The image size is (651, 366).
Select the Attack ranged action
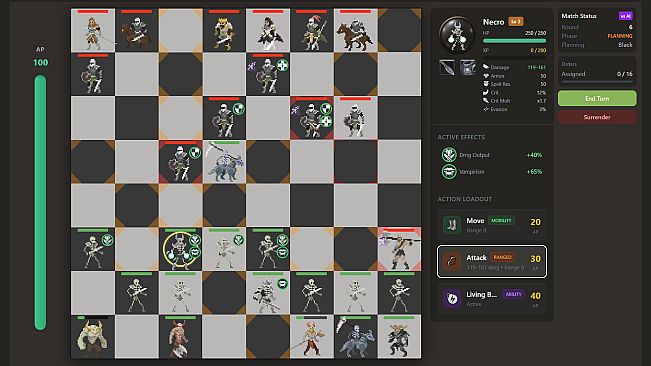(492, 261)
